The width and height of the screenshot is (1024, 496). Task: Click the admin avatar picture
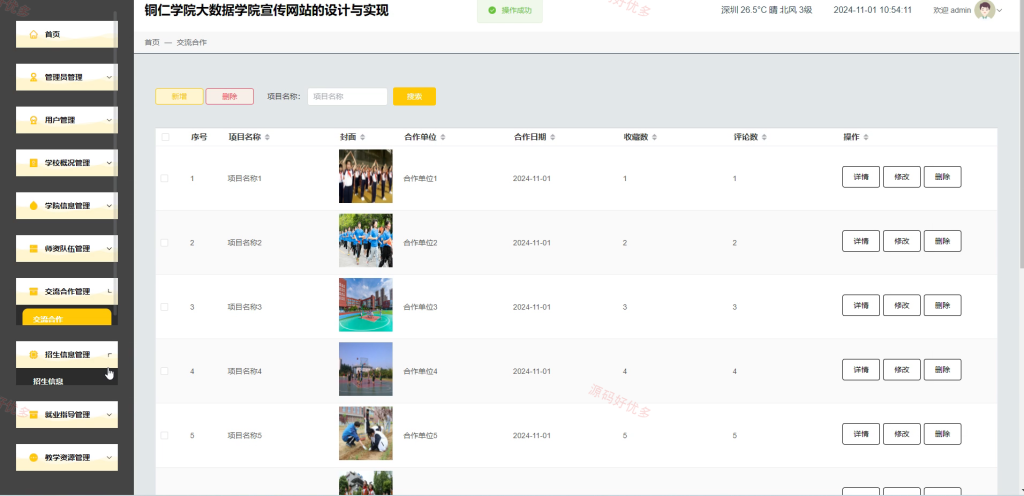pyautogui.click(x=984, y=10)
